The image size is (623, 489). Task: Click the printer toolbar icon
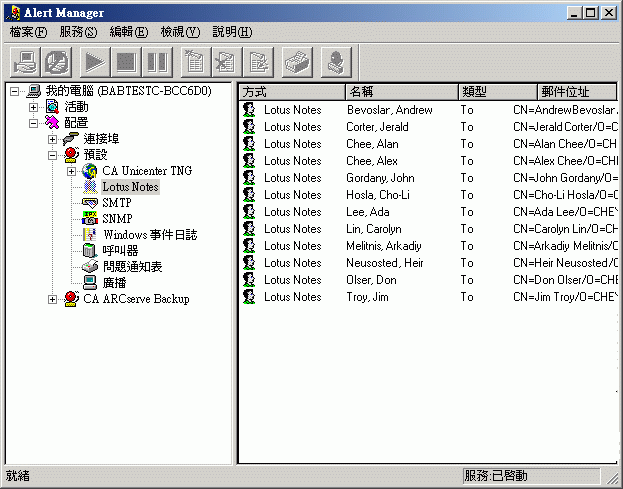297,62
